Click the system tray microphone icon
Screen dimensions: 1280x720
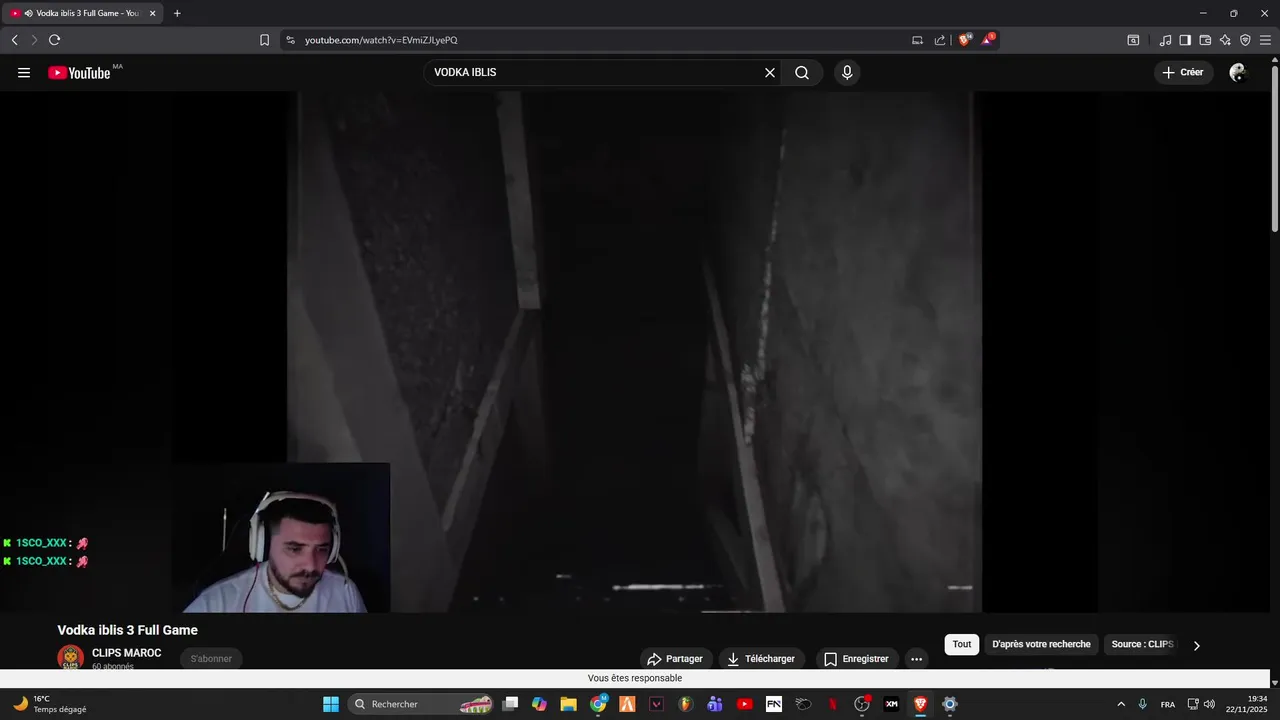click(1142, 704)
